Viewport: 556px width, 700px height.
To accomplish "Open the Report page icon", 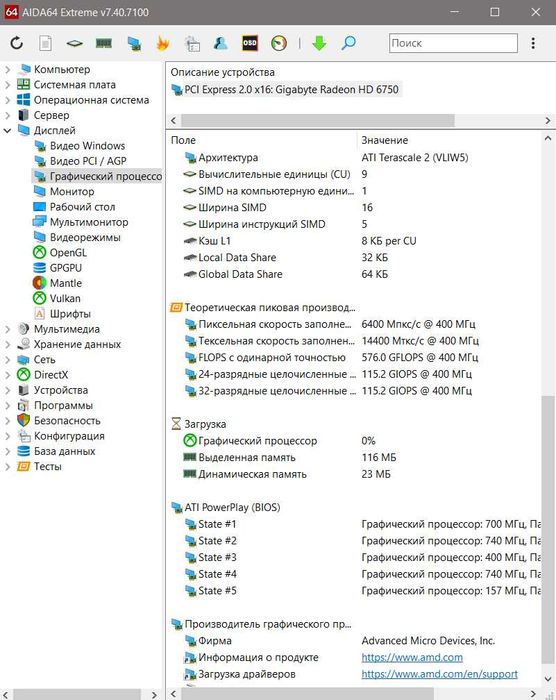I will (46, 43).
